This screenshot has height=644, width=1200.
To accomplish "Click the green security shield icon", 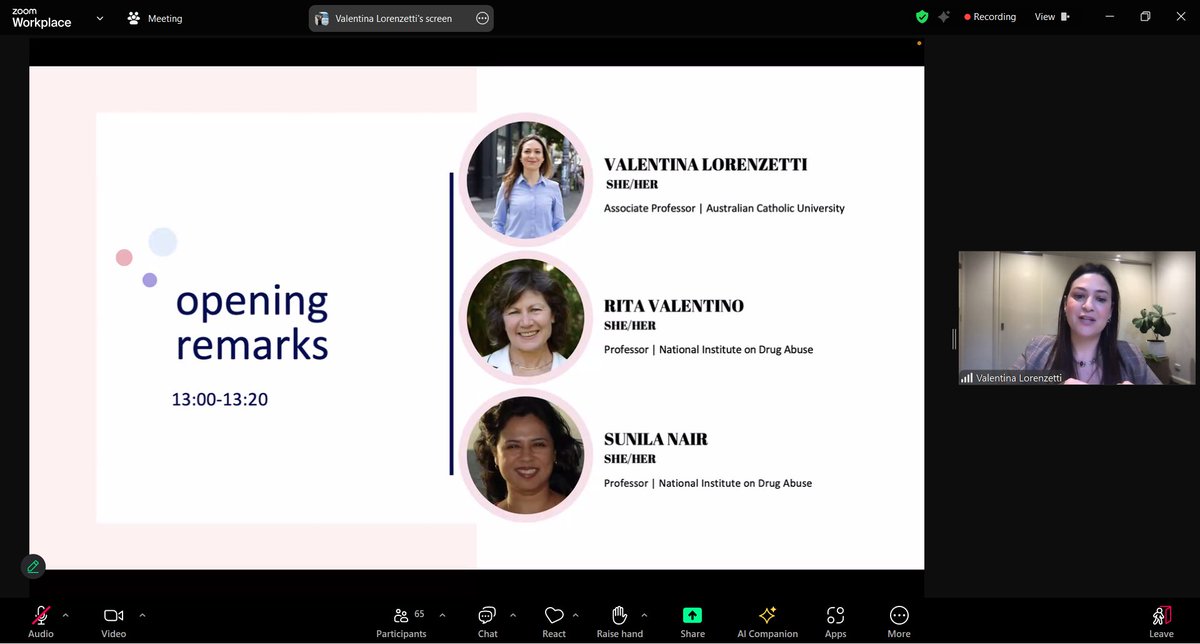I will [x=920, y=17].
